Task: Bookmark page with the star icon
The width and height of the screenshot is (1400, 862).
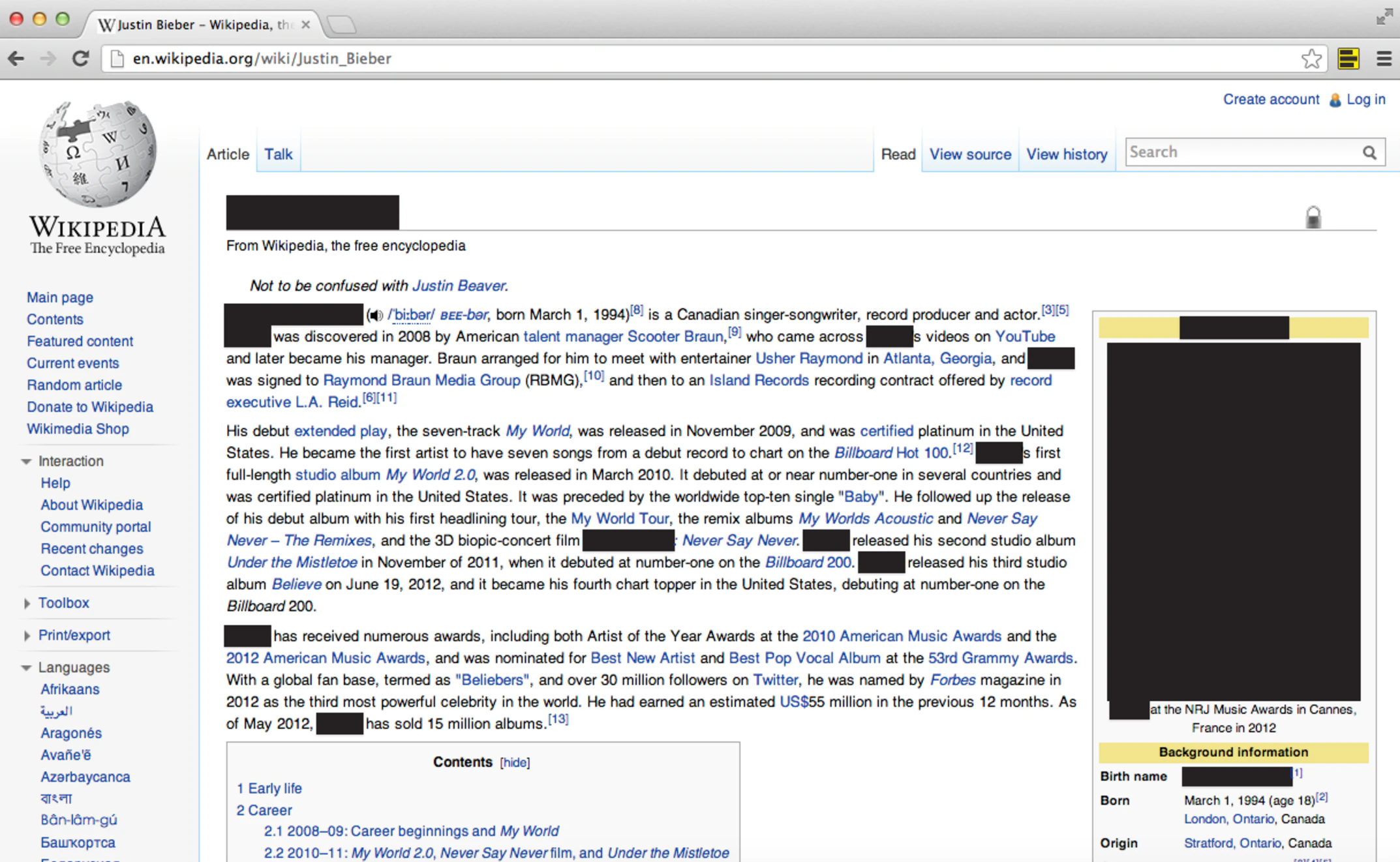Action: point(1311,59)
